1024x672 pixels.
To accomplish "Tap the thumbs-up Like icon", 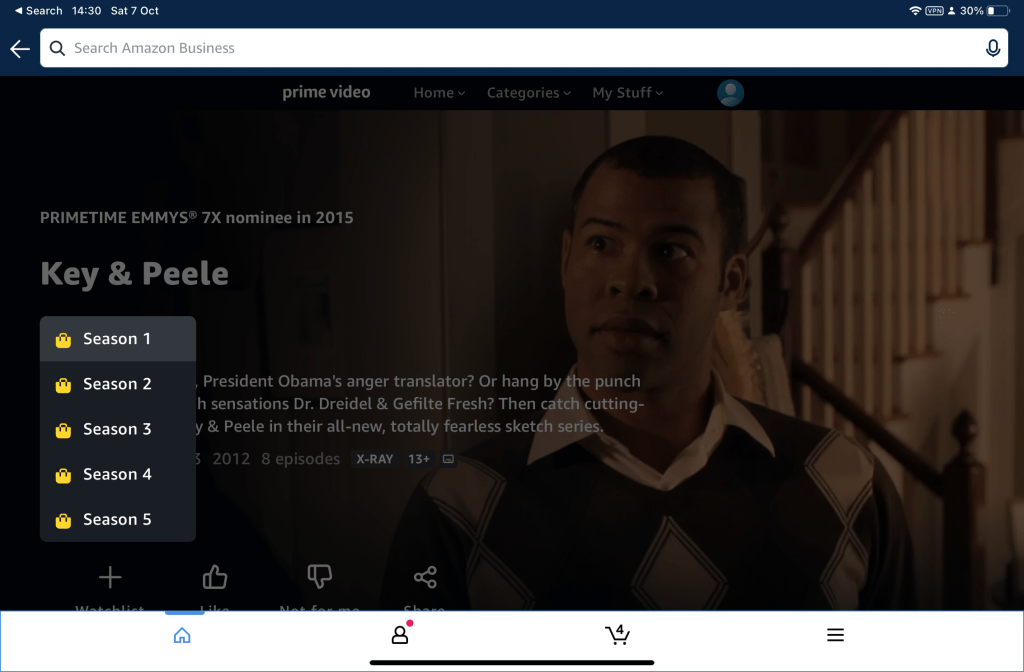I will click(214, 577).
